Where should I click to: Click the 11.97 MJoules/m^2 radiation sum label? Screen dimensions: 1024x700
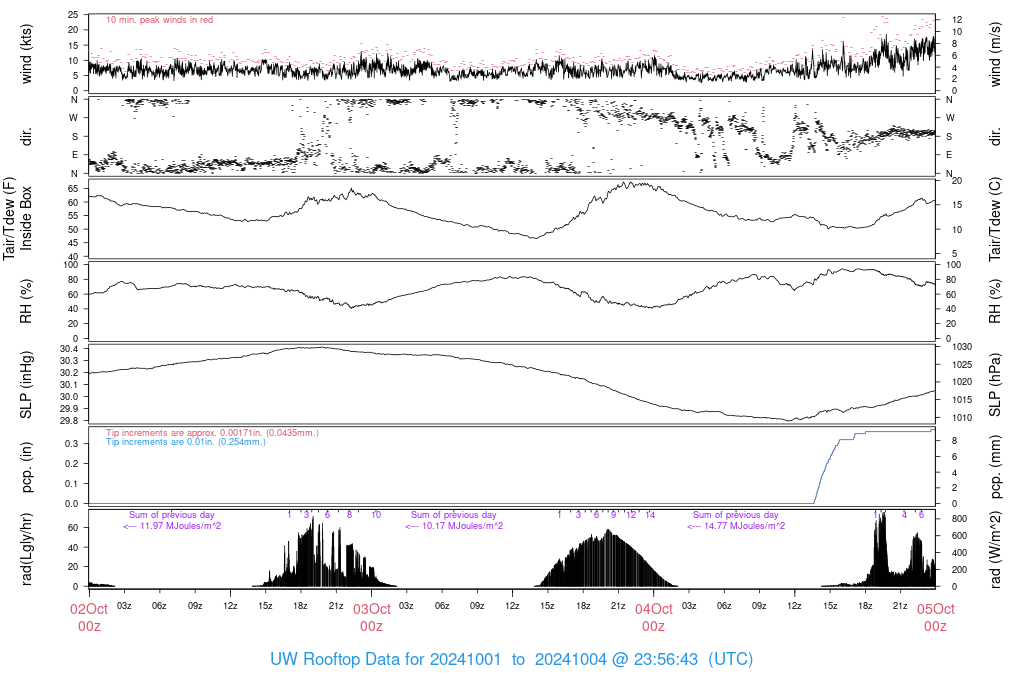coord(172,526)
